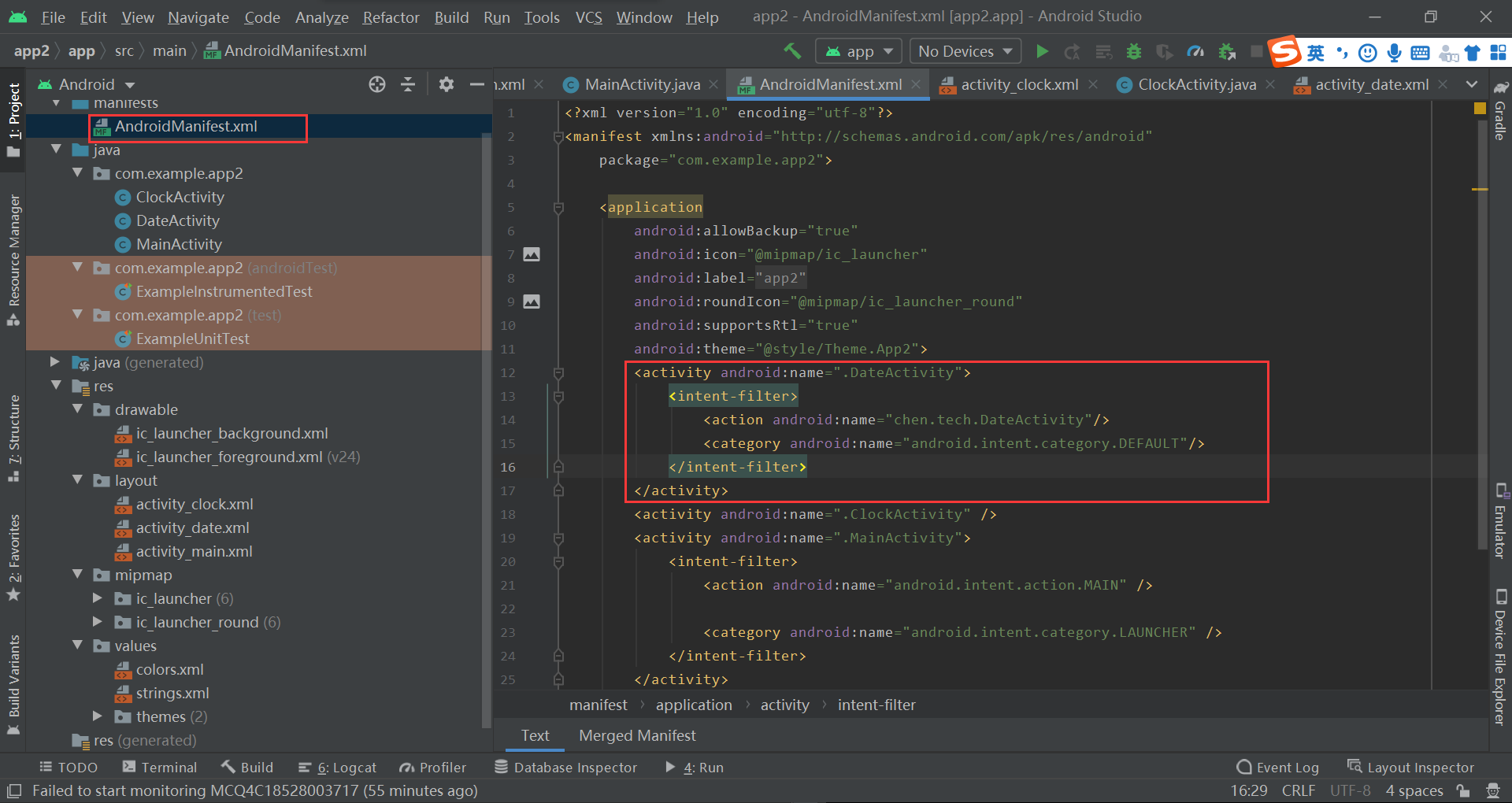Click the yellow warning marker above the scrollbar
Image resolution: width=1512 pixels, height=803 pixels.
(1480, 108)
